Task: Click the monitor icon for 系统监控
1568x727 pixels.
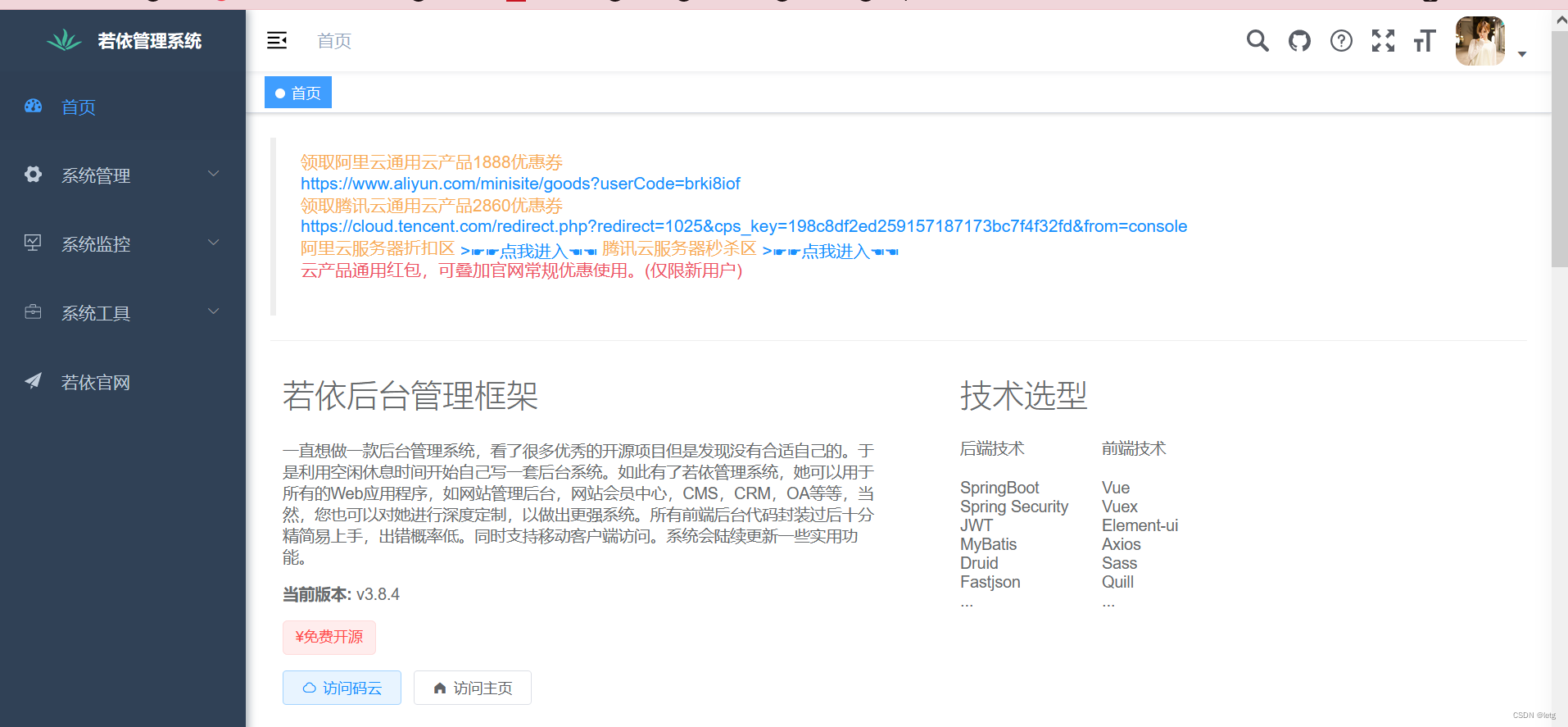Action: click(33, 243)
